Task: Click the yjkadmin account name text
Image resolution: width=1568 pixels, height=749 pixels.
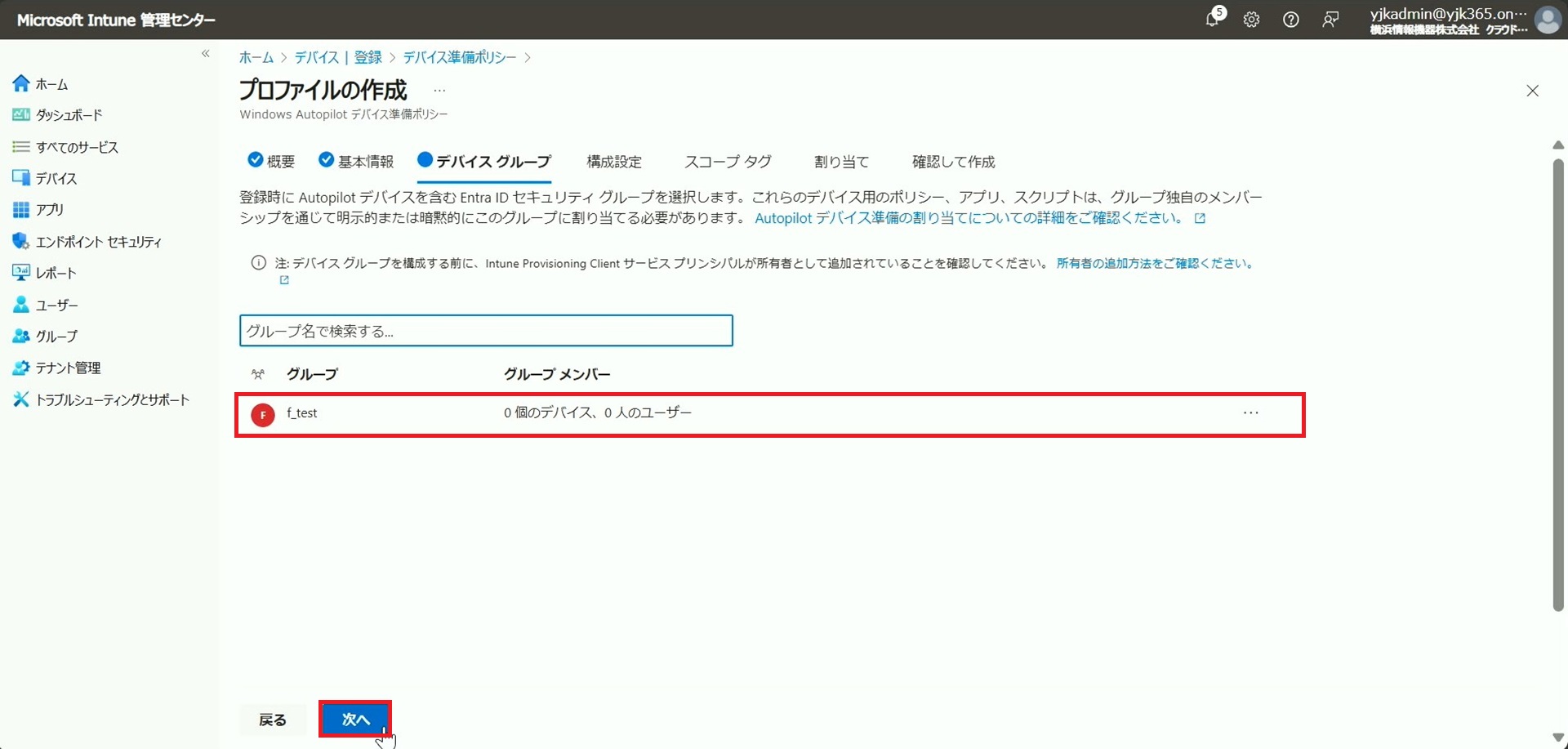Action: (x=1449, y=13)
